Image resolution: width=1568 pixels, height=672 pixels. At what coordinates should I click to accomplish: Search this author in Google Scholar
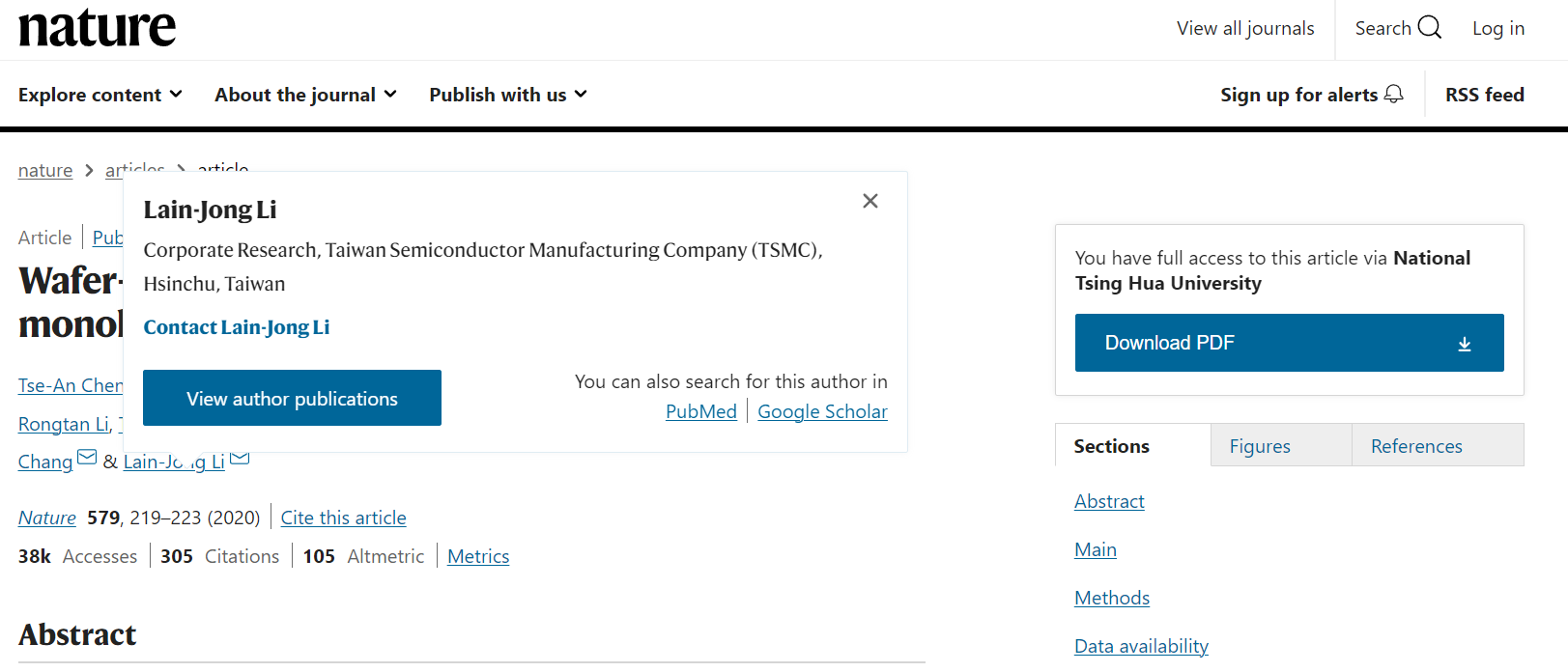pos(822,411)
